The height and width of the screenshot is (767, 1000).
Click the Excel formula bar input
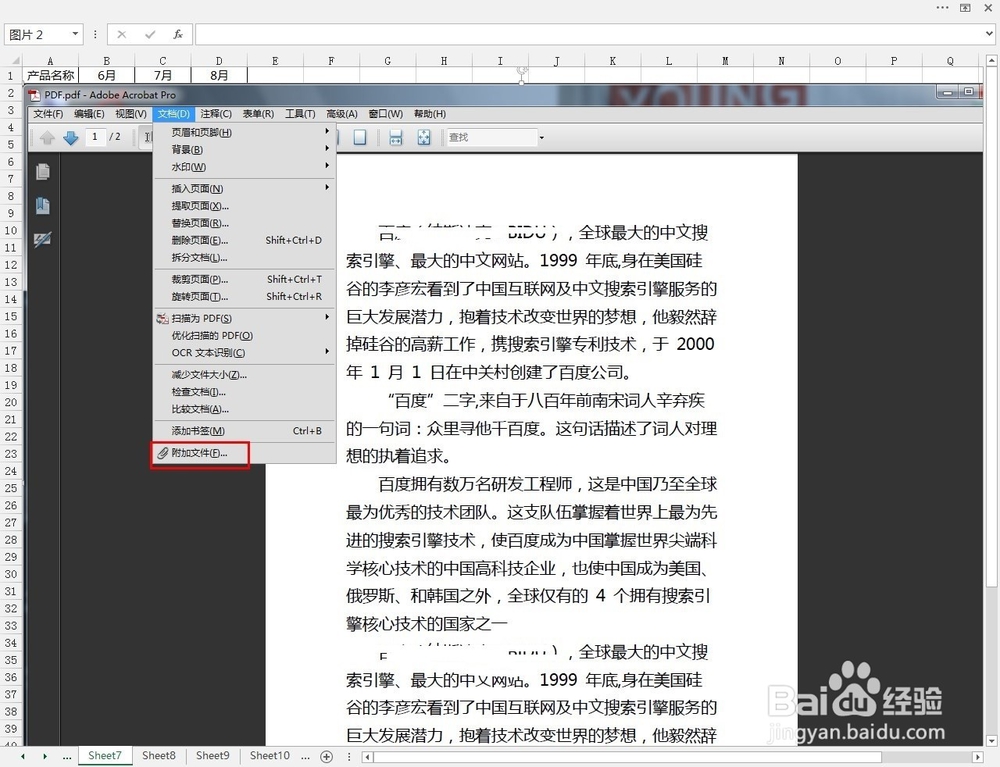point(590,34)
